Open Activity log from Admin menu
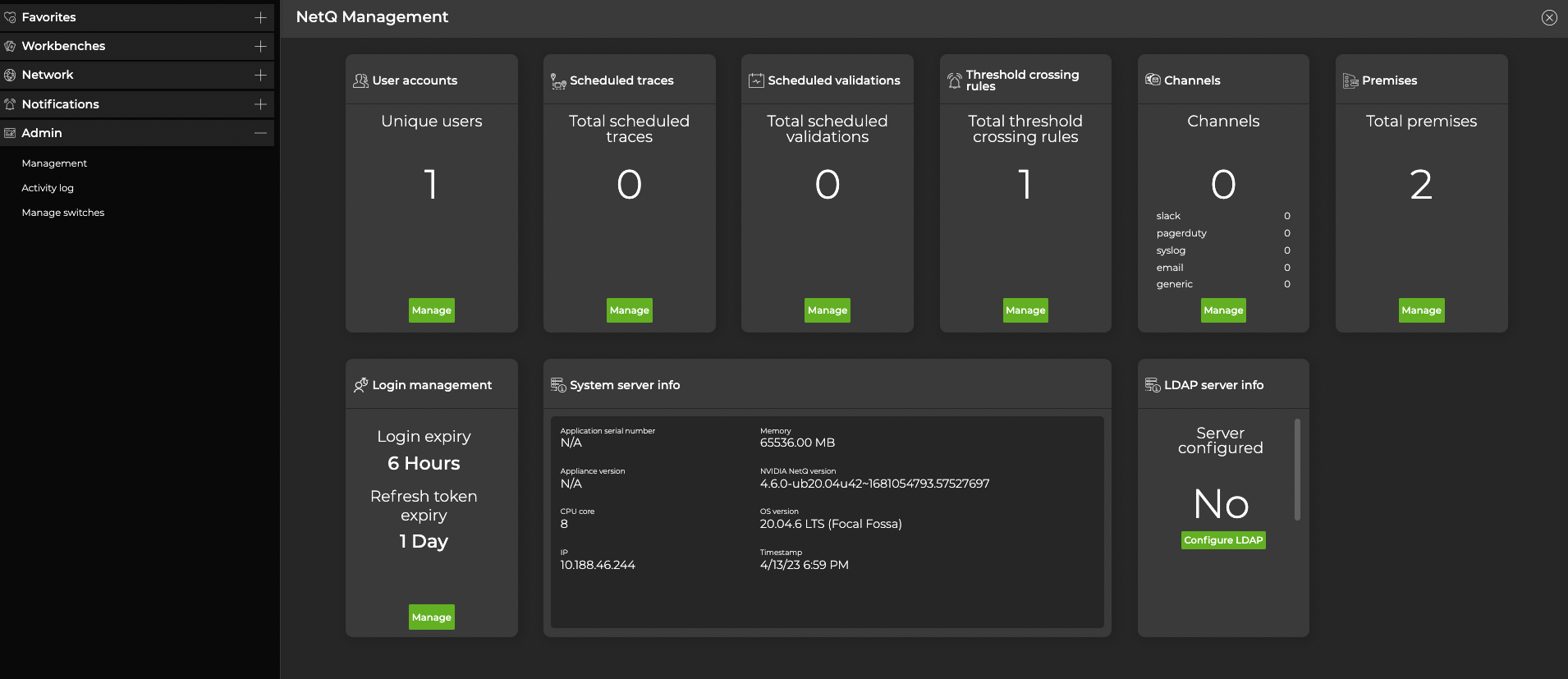1568x679 pixels. 48,188
